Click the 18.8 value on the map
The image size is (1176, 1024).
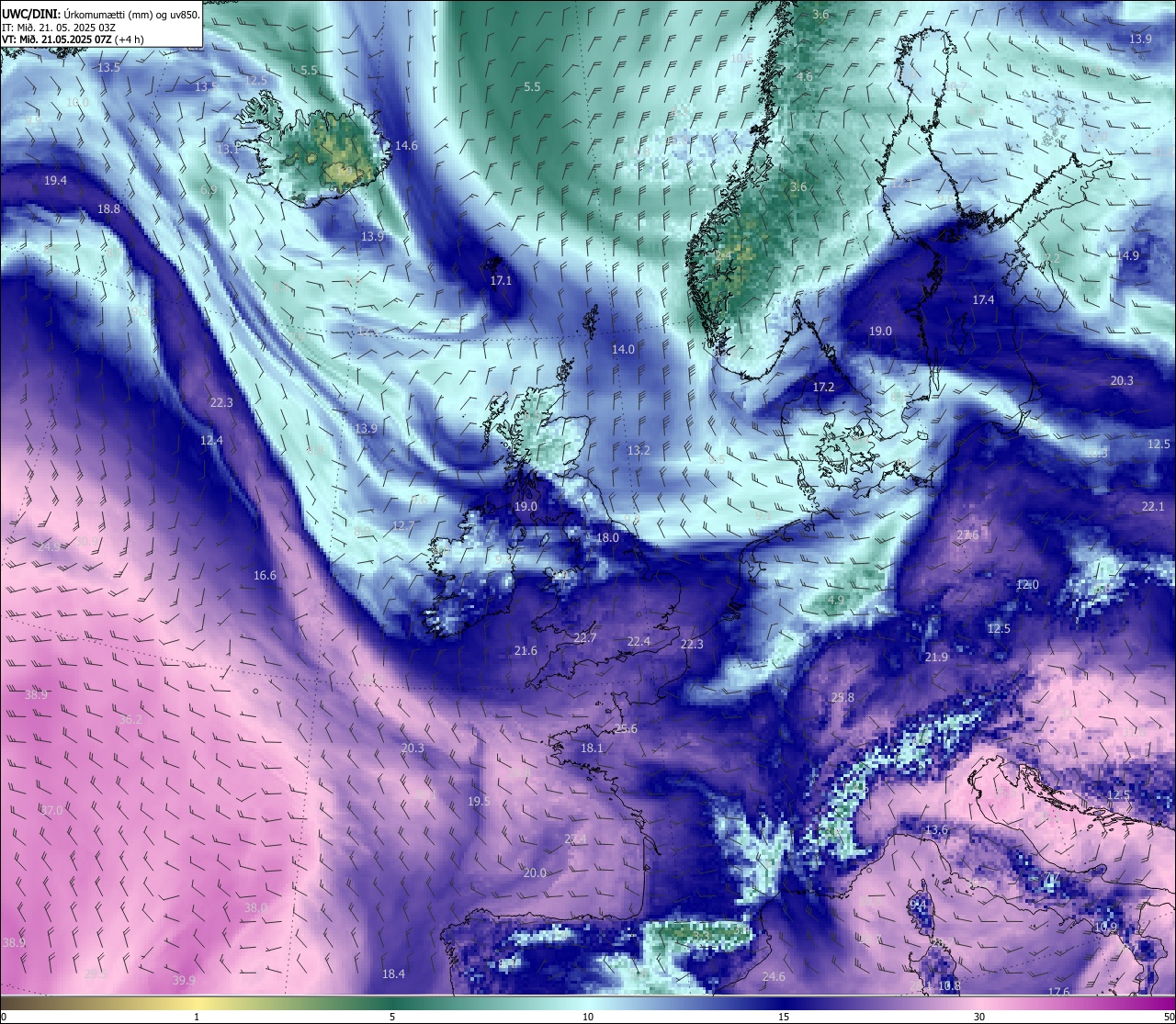tap(108, 209)
